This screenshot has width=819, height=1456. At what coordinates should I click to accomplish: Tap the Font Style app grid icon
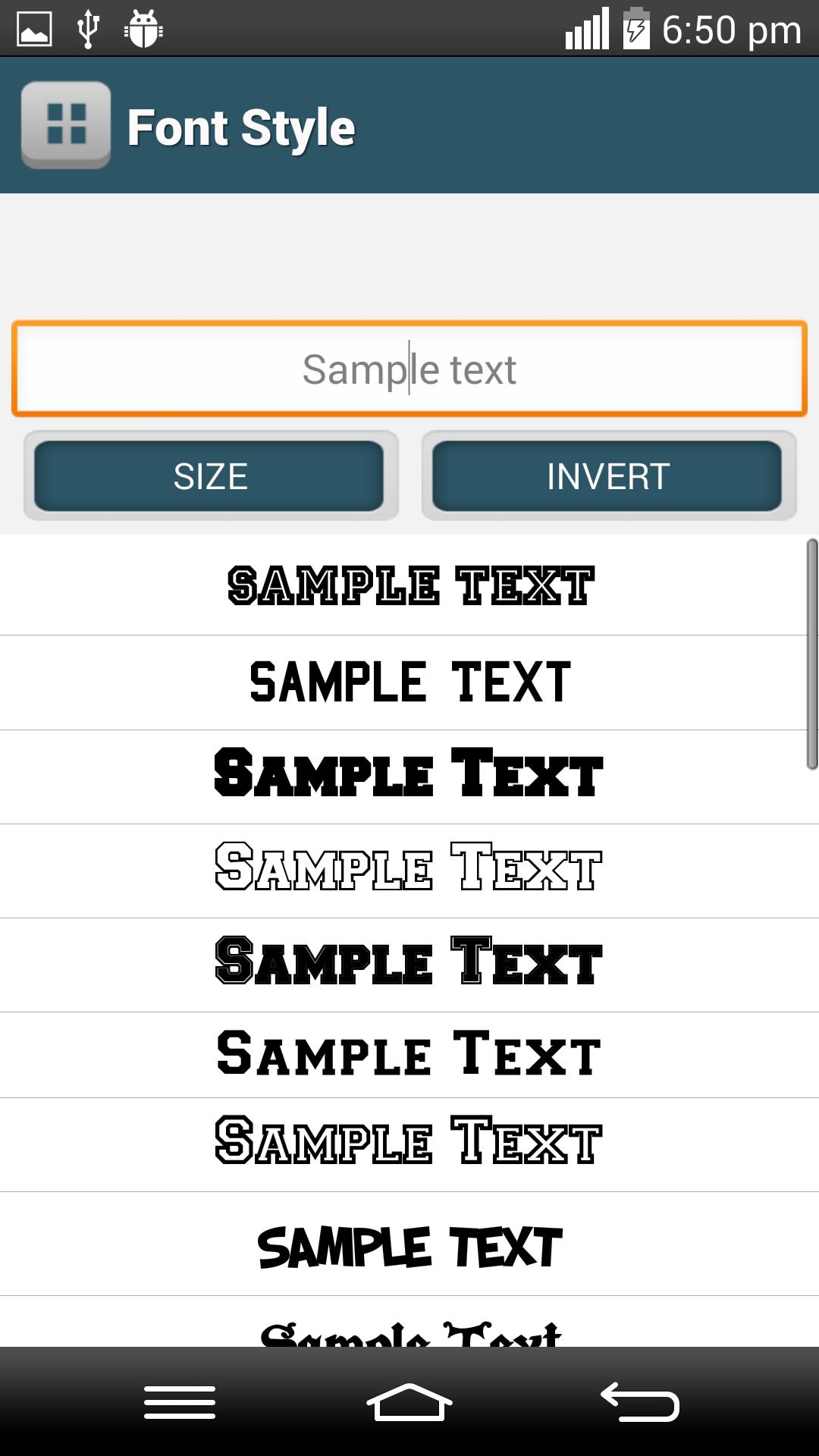click(66, 125)
